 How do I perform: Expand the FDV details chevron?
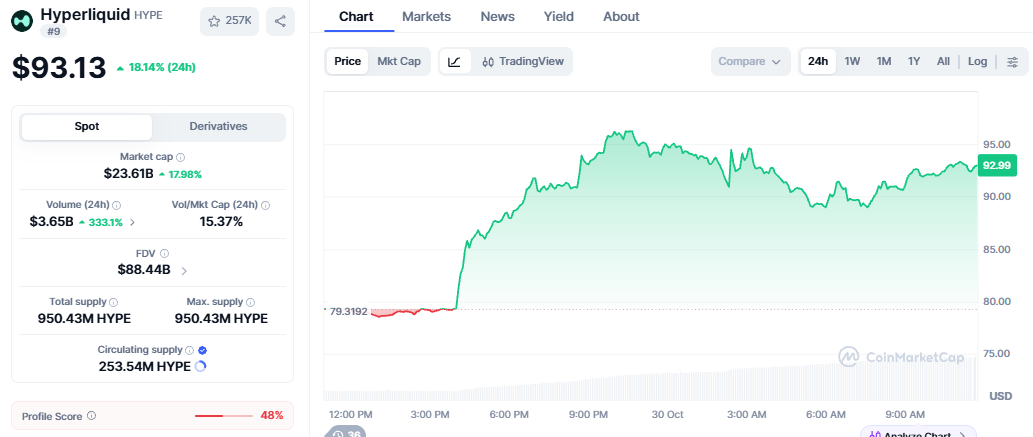click(x=184, y=270)
